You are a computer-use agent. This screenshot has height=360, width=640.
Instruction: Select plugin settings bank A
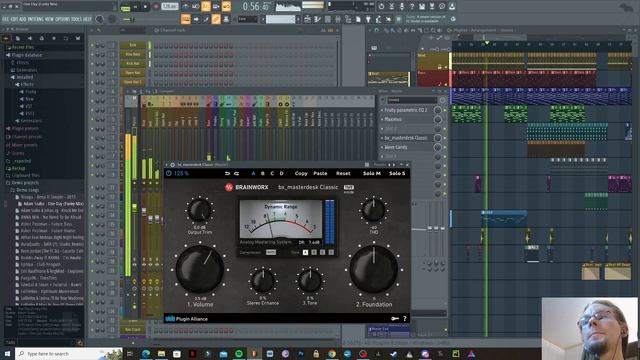253,173
